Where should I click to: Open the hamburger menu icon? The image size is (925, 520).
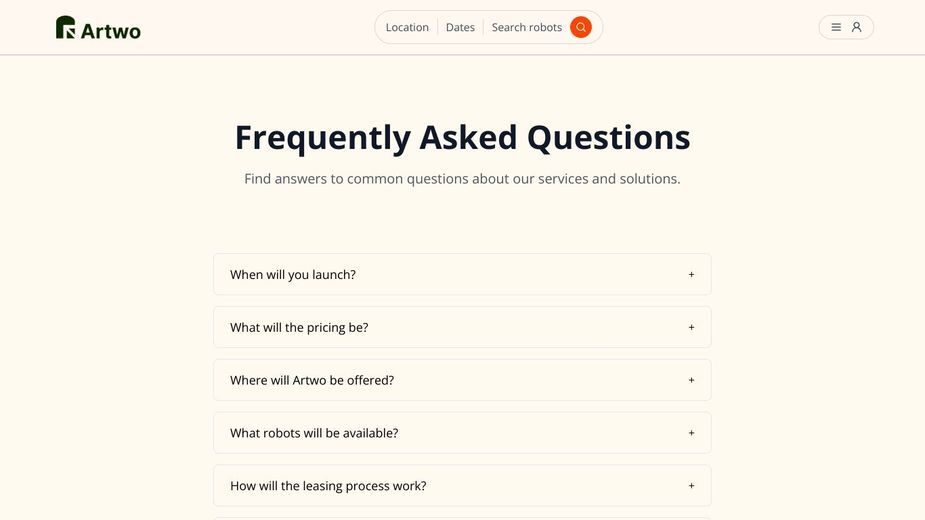click(x=836, y=27)
